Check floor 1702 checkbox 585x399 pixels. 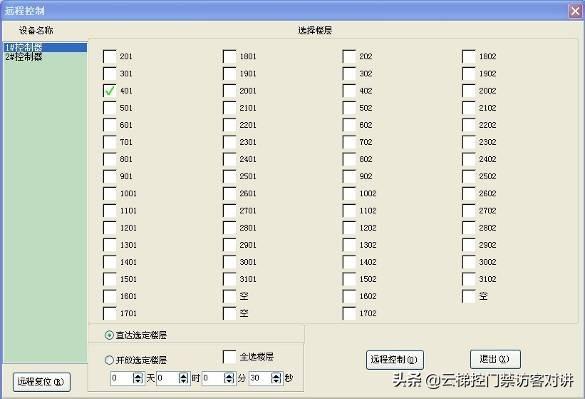pyautogui.click(x=349, y=313)
